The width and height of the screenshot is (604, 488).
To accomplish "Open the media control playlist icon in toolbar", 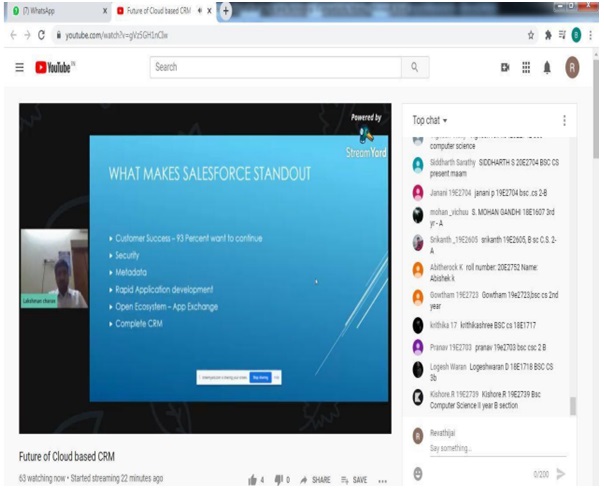I will pyautogui.click(x=562, y=35).
